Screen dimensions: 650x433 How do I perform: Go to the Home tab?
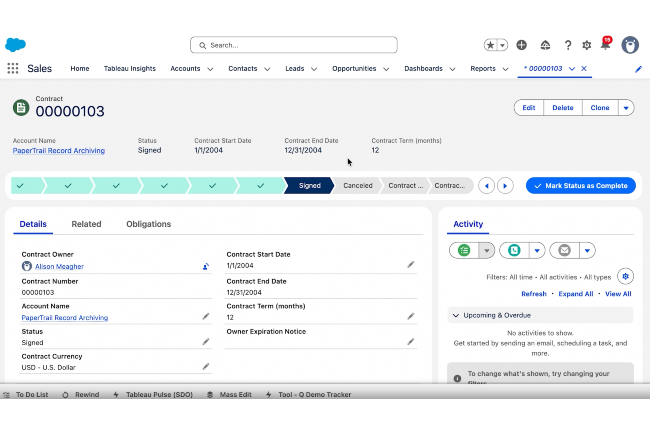(x=80, y=68)
